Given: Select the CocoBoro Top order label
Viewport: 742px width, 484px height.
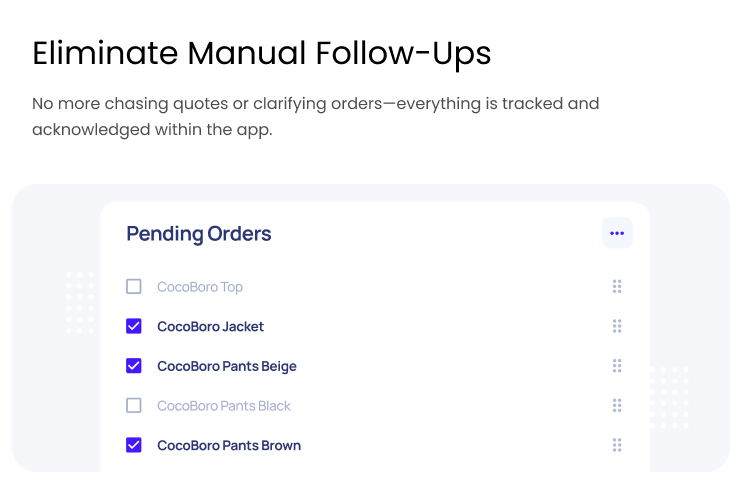Looking at the screenshot, I should click(200, 287).
